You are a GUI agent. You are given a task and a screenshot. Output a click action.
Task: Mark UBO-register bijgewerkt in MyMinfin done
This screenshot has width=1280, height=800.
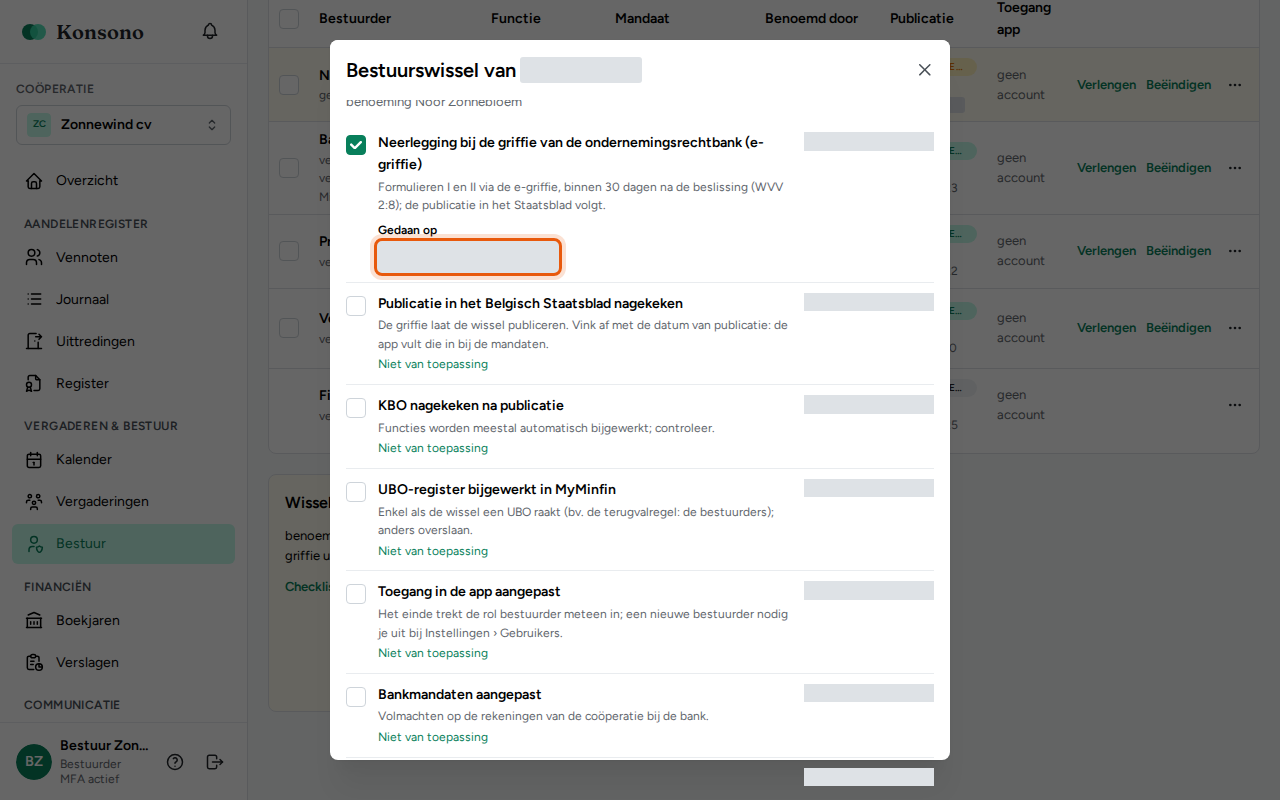pyautogui.click(x=356, y=492)
